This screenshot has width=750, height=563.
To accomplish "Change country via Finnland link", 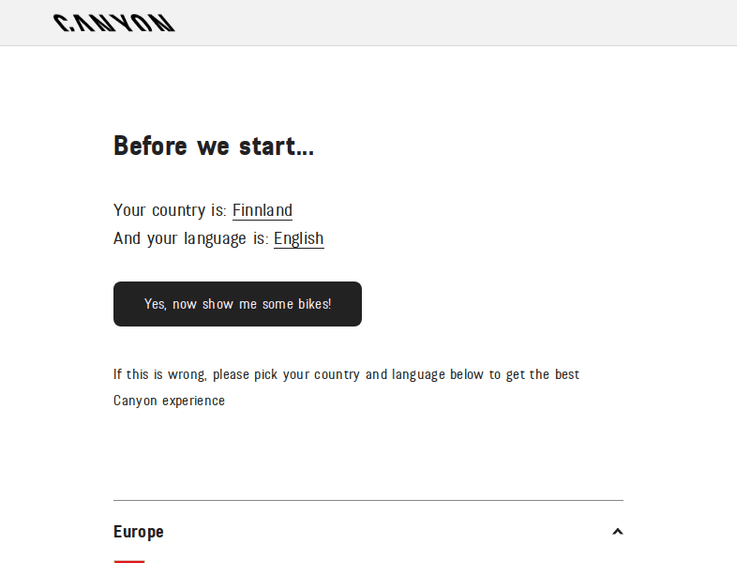I will [x=262, y=211].
